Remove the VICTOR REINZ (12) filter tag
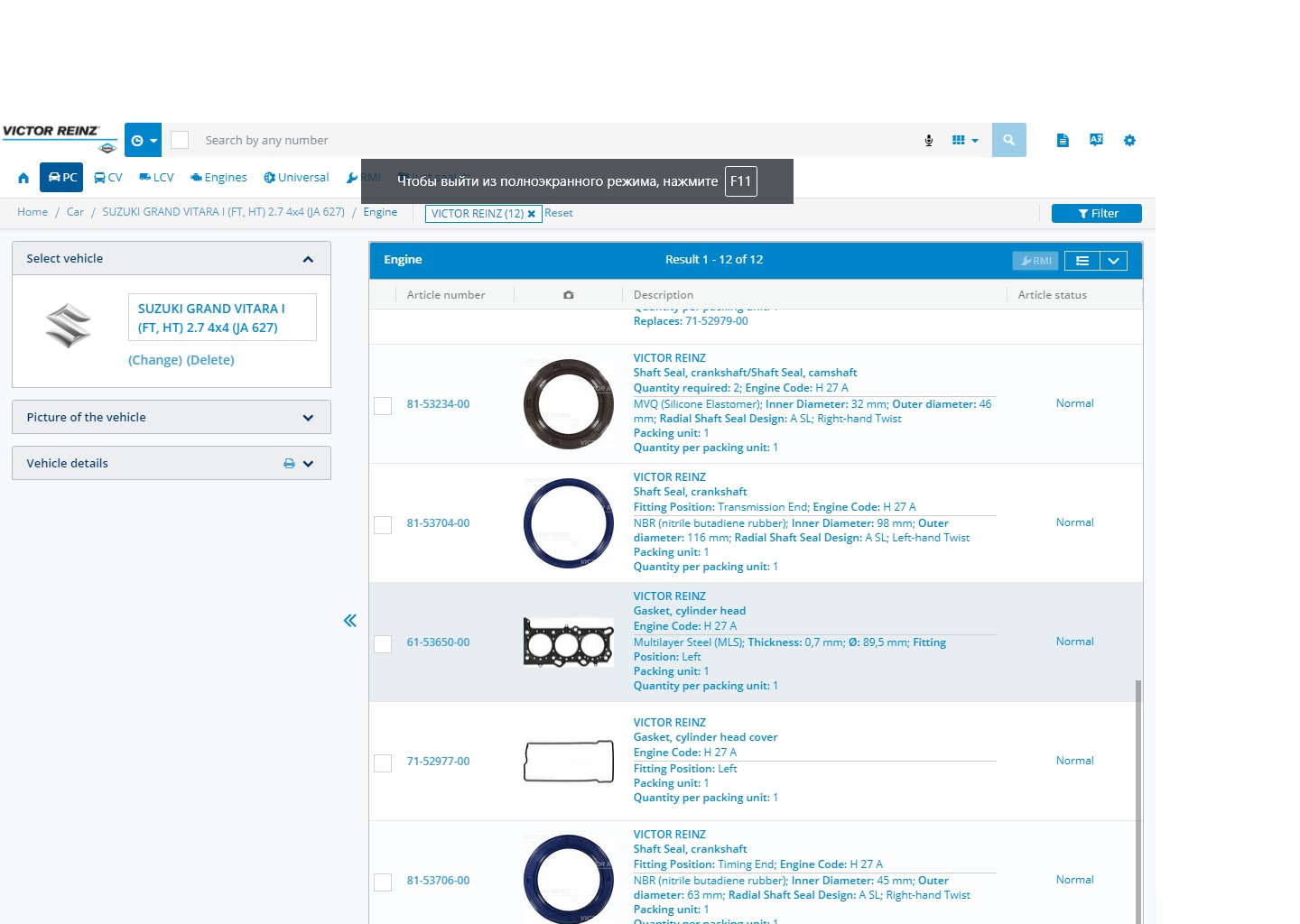The width and height of the screenshot is (1300, 924). (532, 214)
